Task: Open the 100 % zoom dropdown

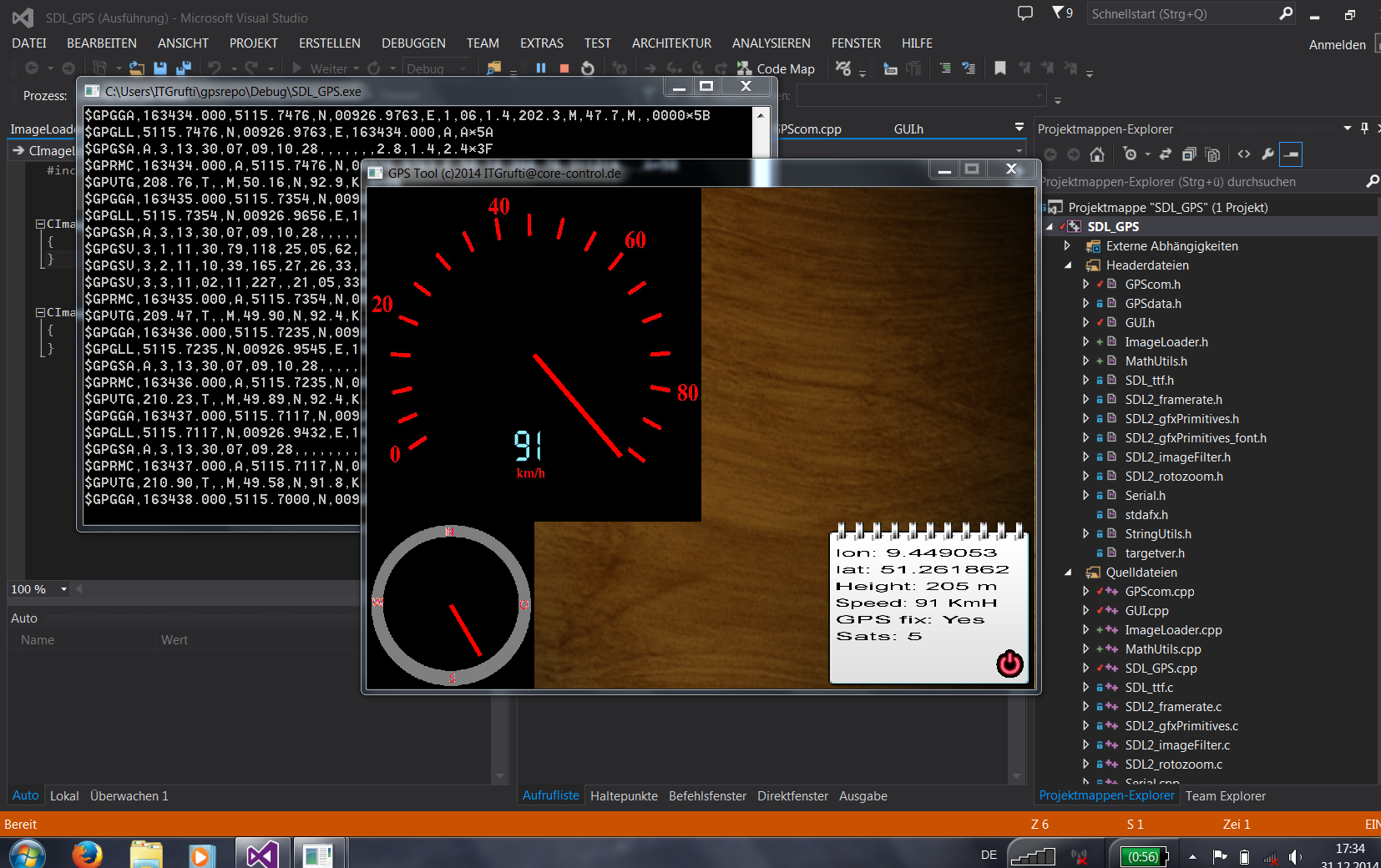Action: point(63,589)
